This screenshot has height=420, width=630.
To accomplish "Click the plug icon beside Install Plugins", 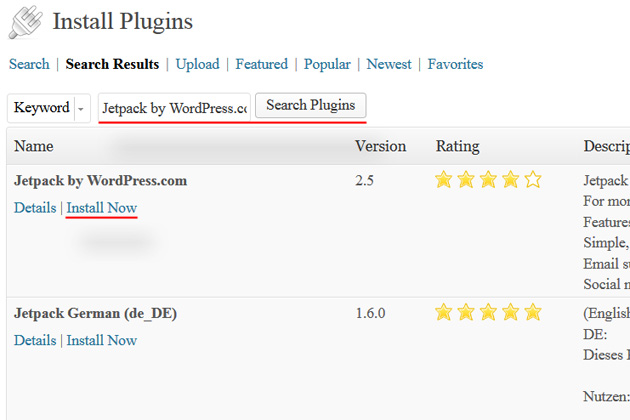I will [26, 22].
